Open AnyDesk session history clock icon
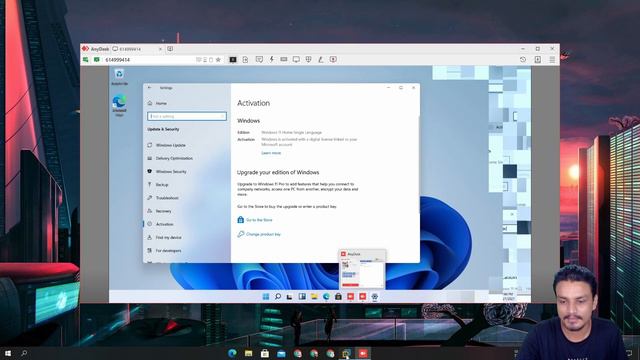The image size is (640, 360). pos(523,60)
